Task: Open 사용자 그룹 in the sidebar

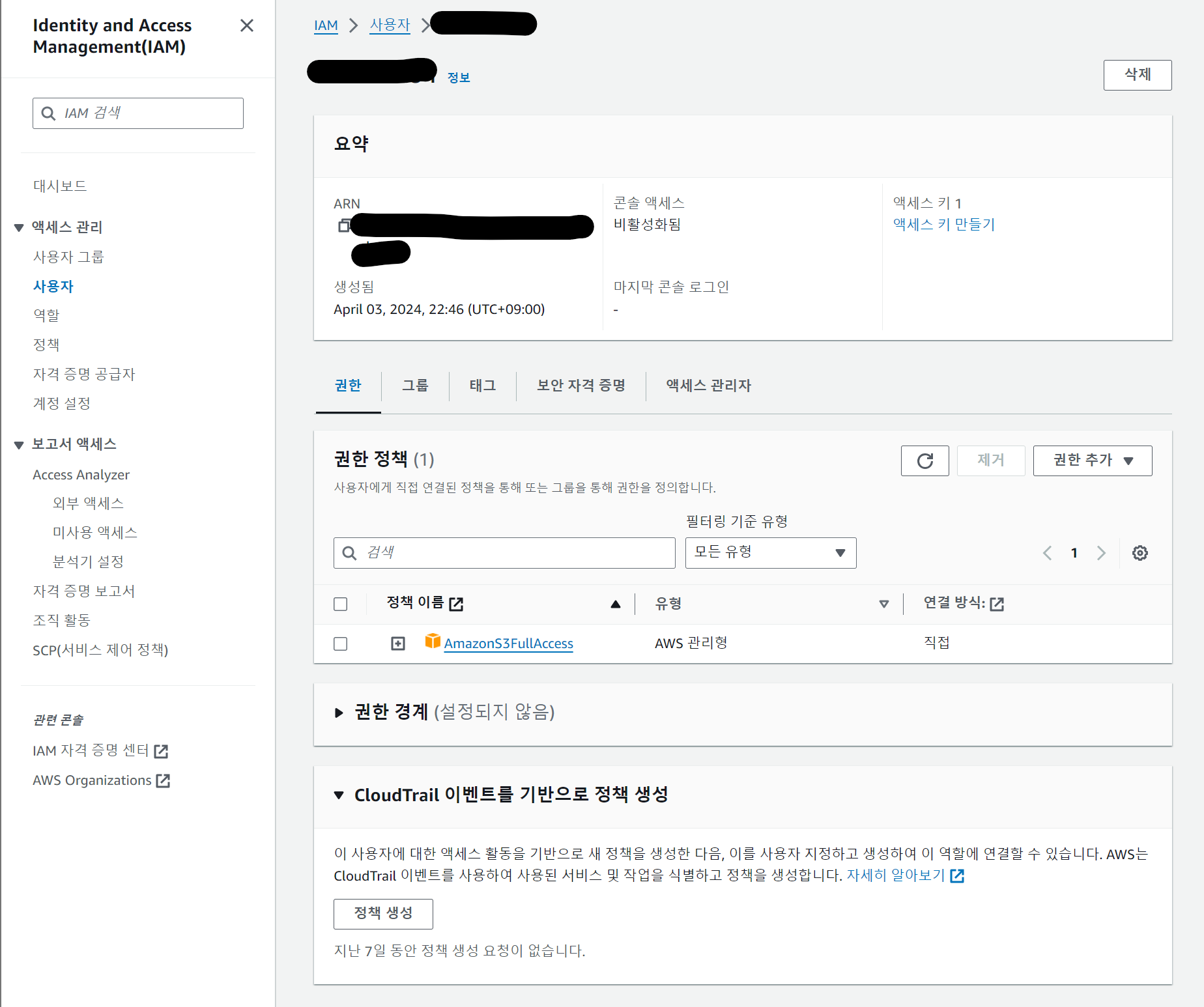Action: [x=68, y=257]
